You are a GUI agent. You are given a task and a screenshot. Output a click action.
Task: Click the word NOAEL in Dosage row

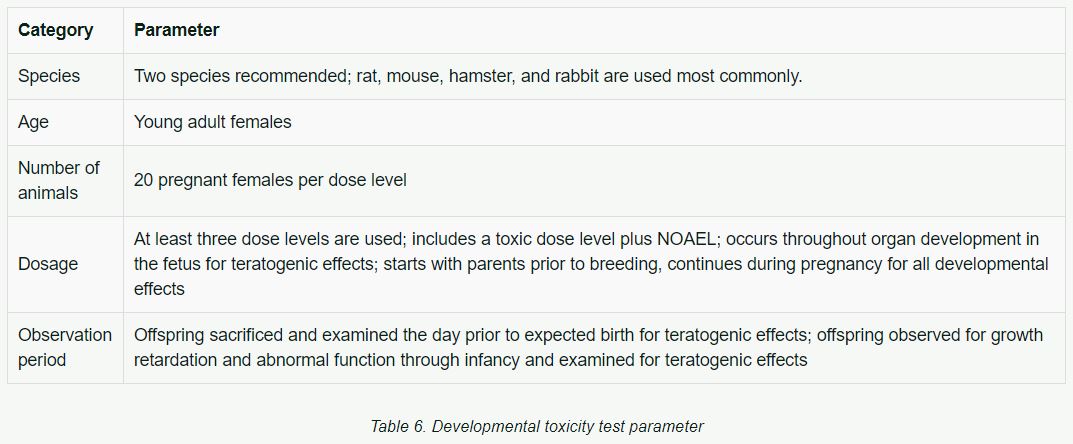[692, 239]
